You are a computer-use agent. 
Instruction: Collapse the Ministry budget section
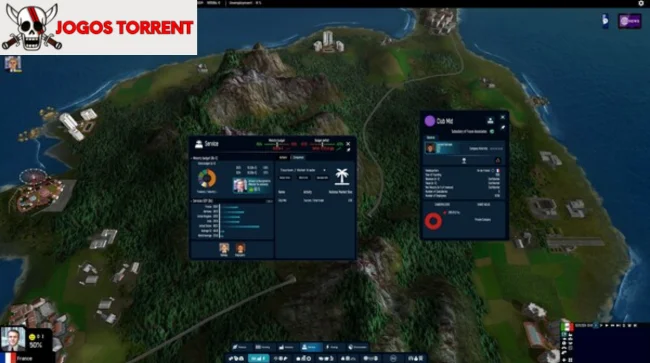(x=206, y=158)
